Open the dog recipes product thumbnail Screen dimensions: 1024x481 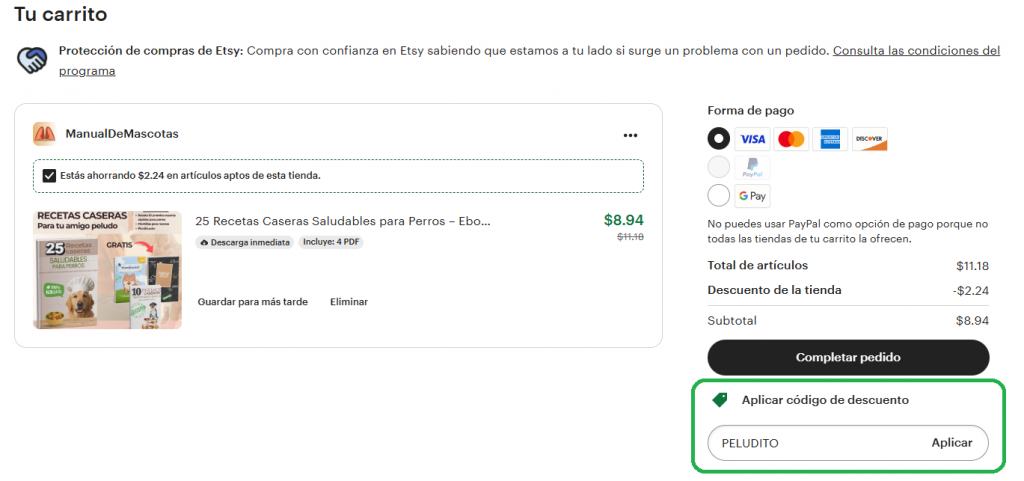tap(107, 270)
